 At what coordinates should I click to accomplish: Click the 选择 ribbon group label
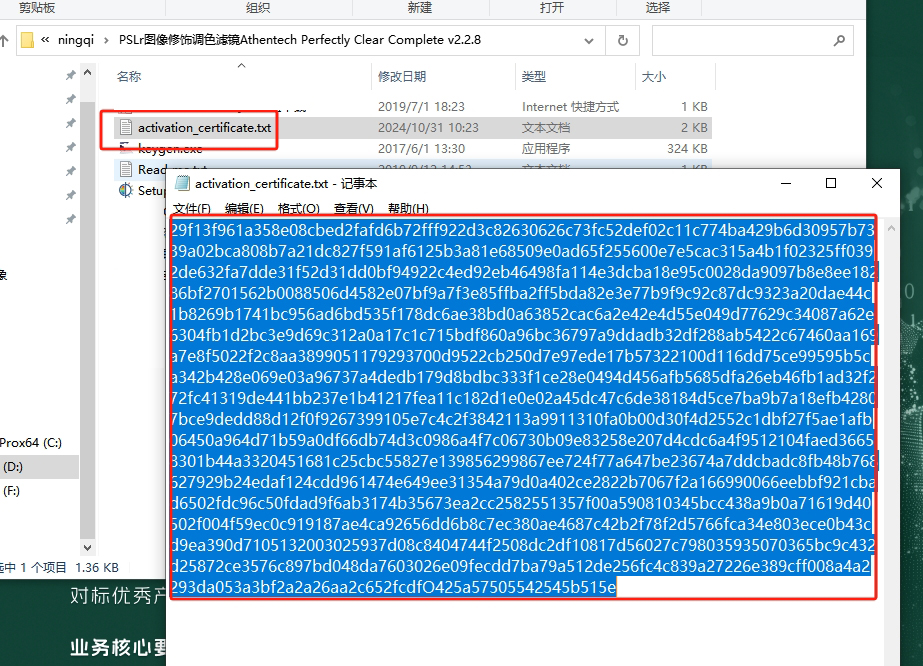pyautogui.click(x=658, y=8)
